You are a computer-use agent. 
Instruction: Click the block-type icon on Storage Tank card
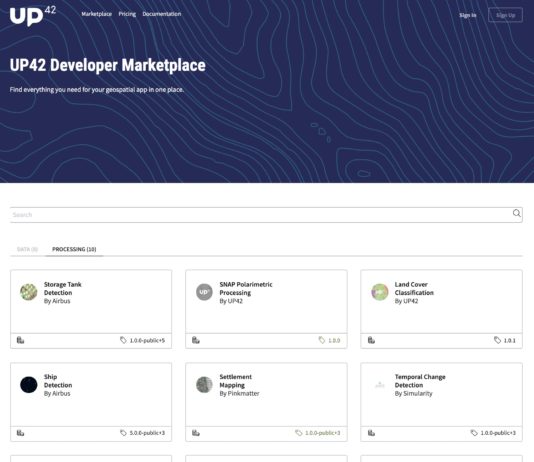(x=20, y=340)
